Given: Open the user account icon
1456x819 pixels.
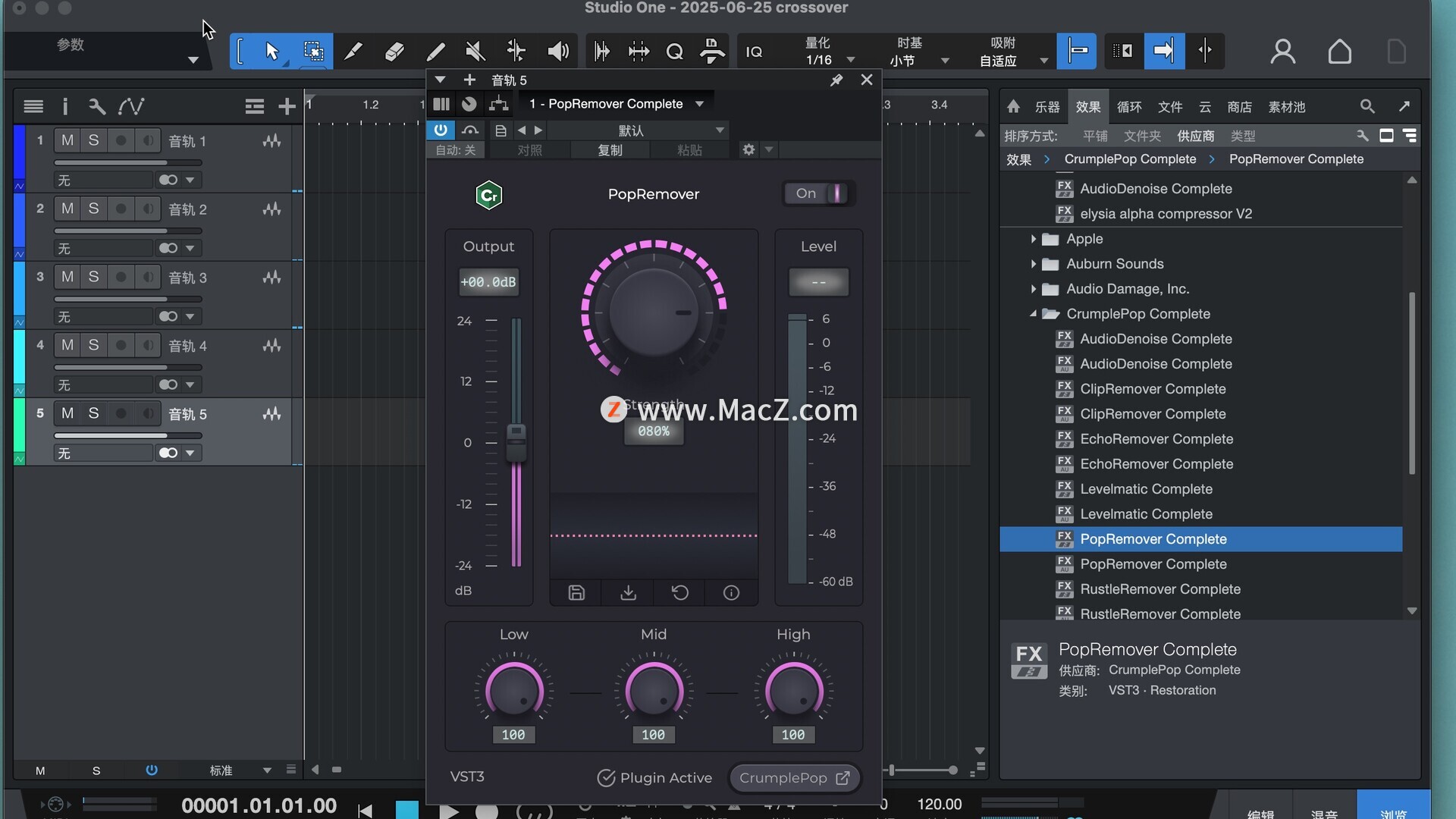Looking at the screenshot, I should click(x=1282, y=52).
